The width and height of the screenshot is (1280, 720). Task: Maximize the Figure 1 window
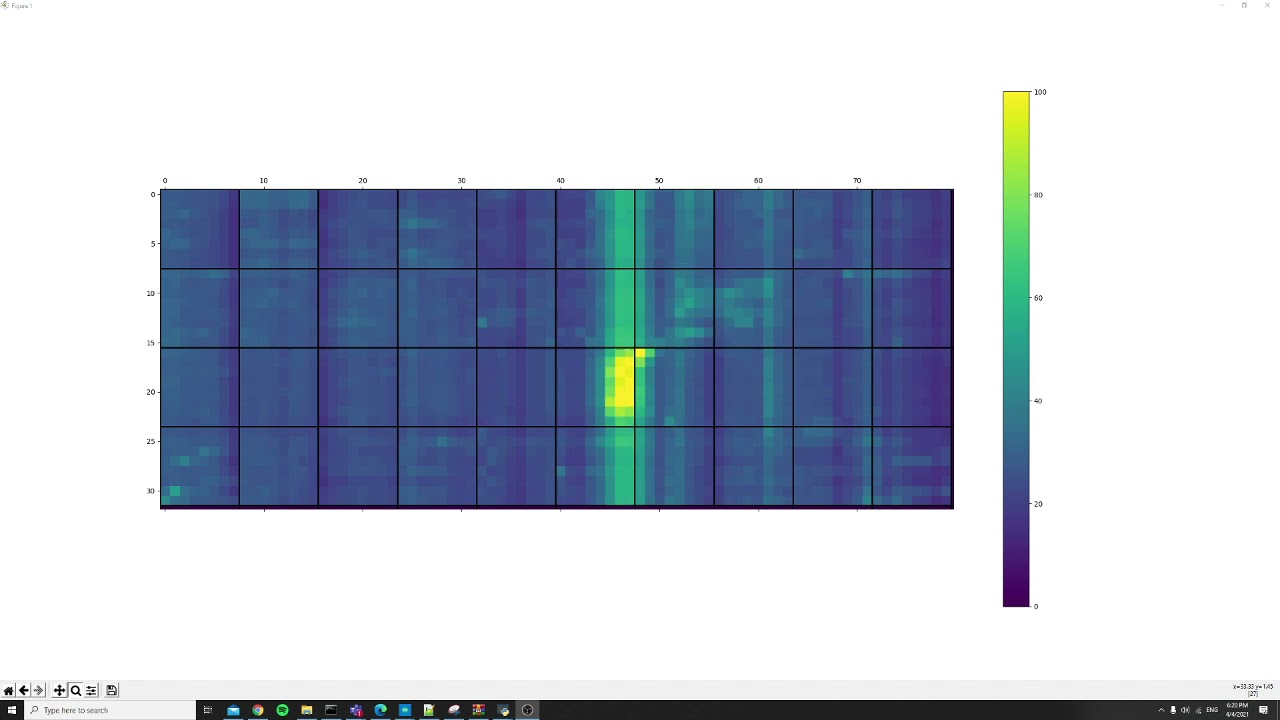(1244, 5)
